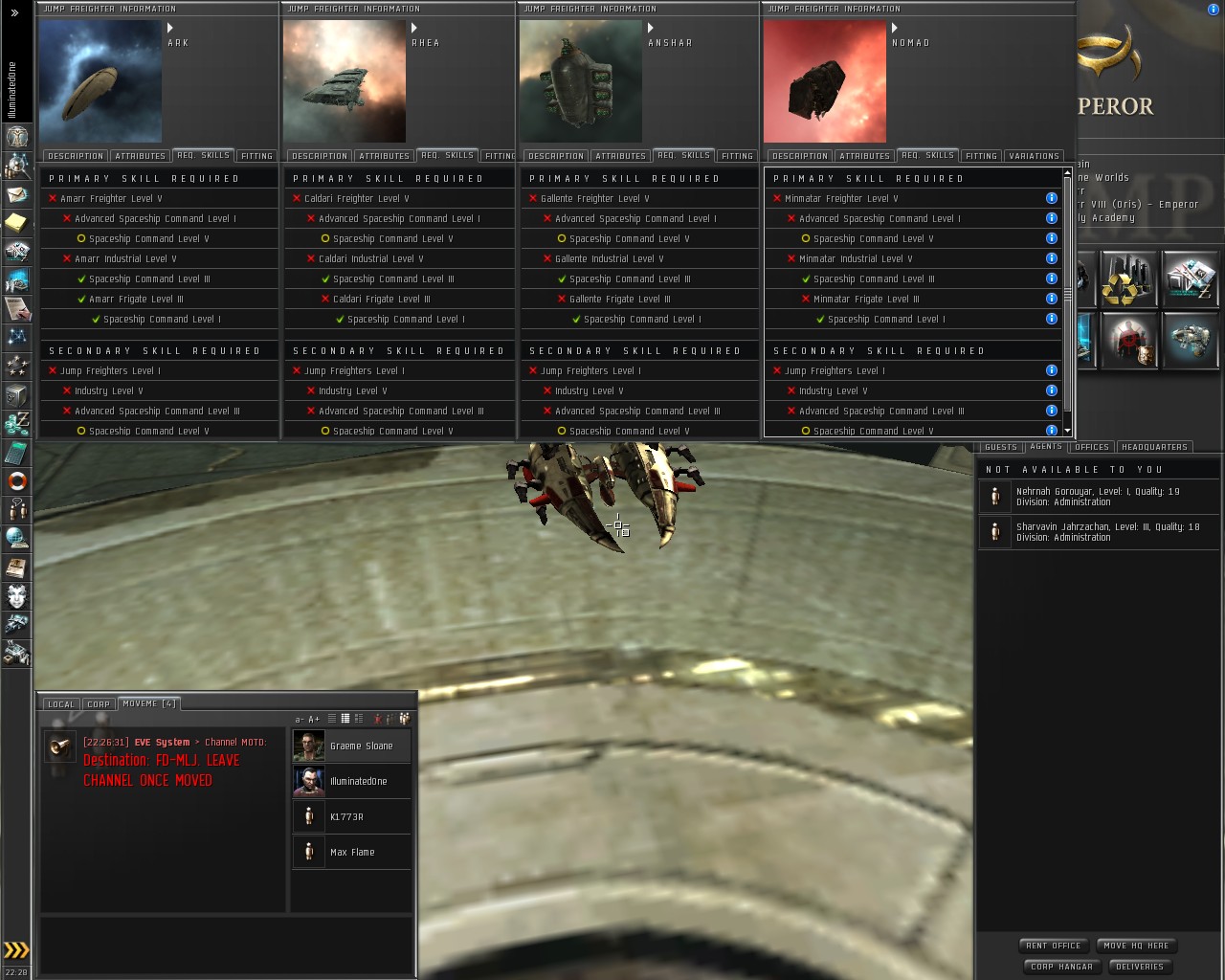
Task: Decrease chat font size with the a- icon
Action: [300, 719]
